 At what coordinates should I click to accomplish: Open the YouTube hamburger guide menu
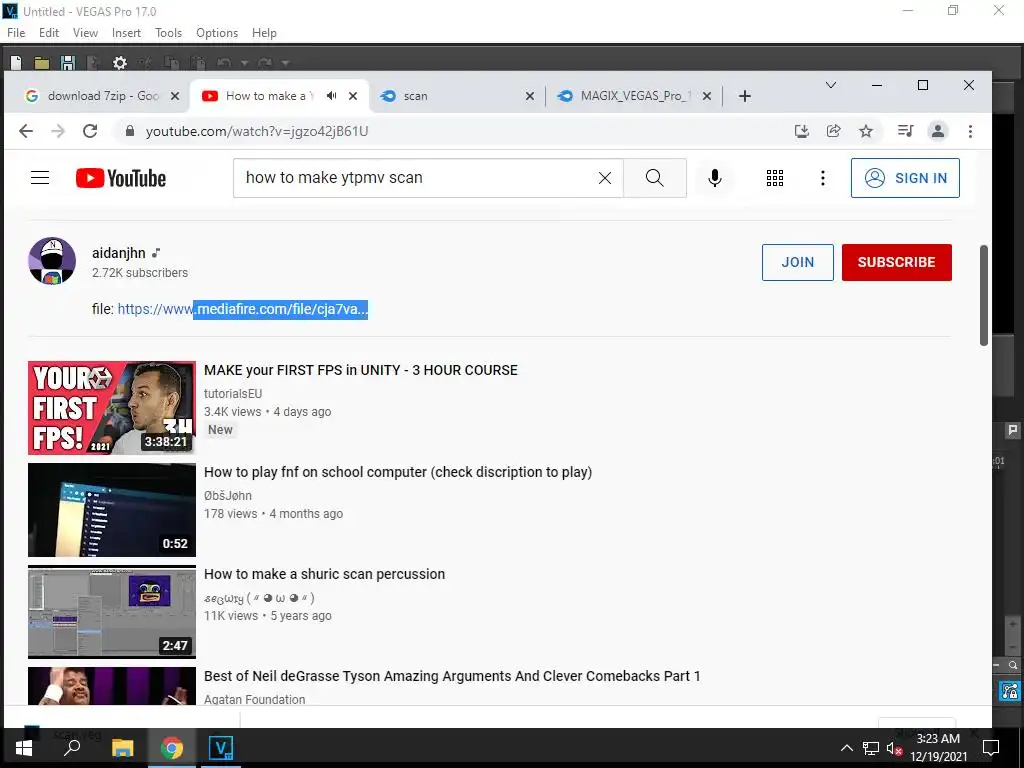(x=40, y=178)
